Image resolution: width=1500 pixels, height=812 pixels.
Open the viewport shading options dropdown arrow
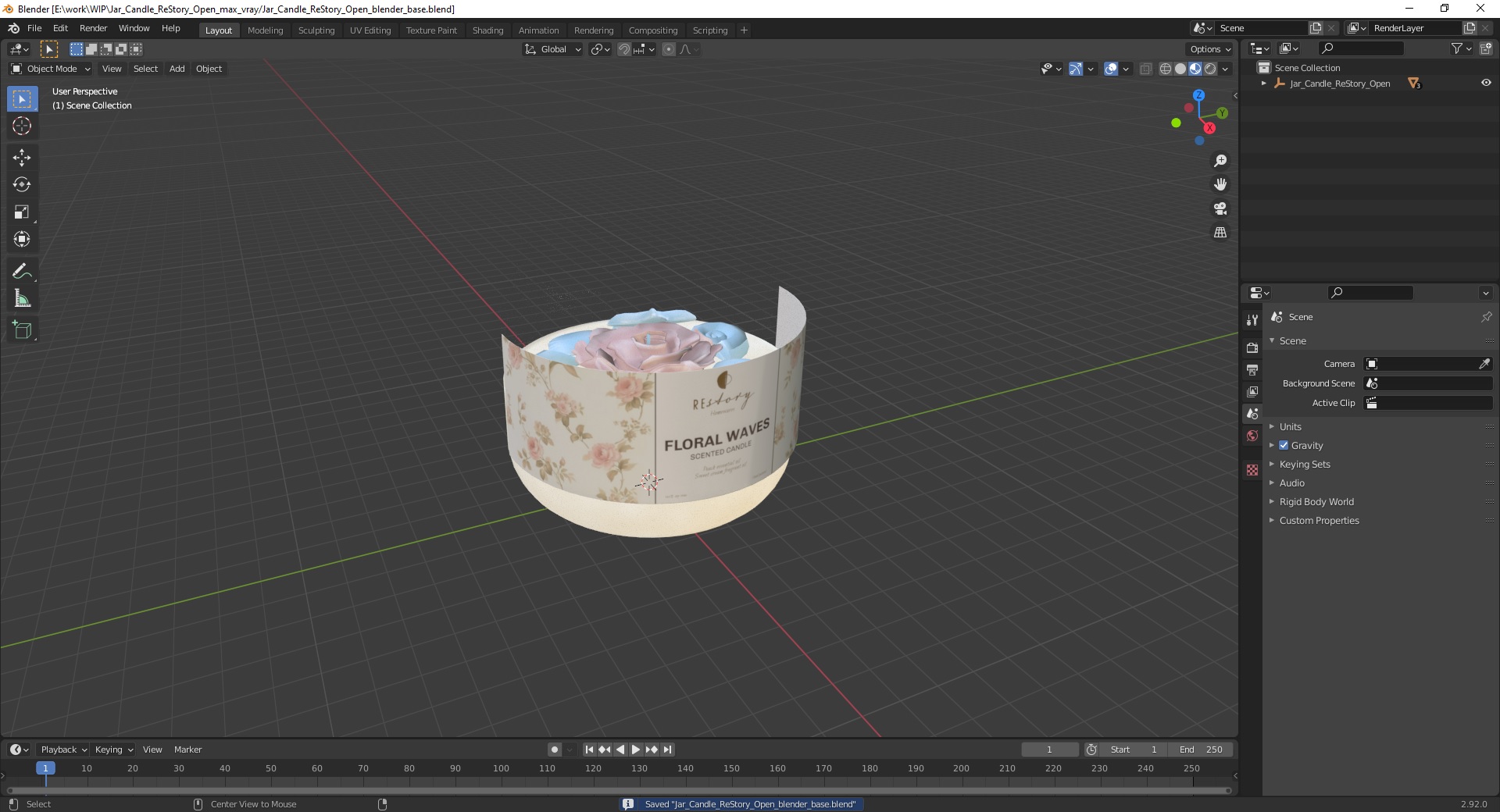coord(1225,69)
